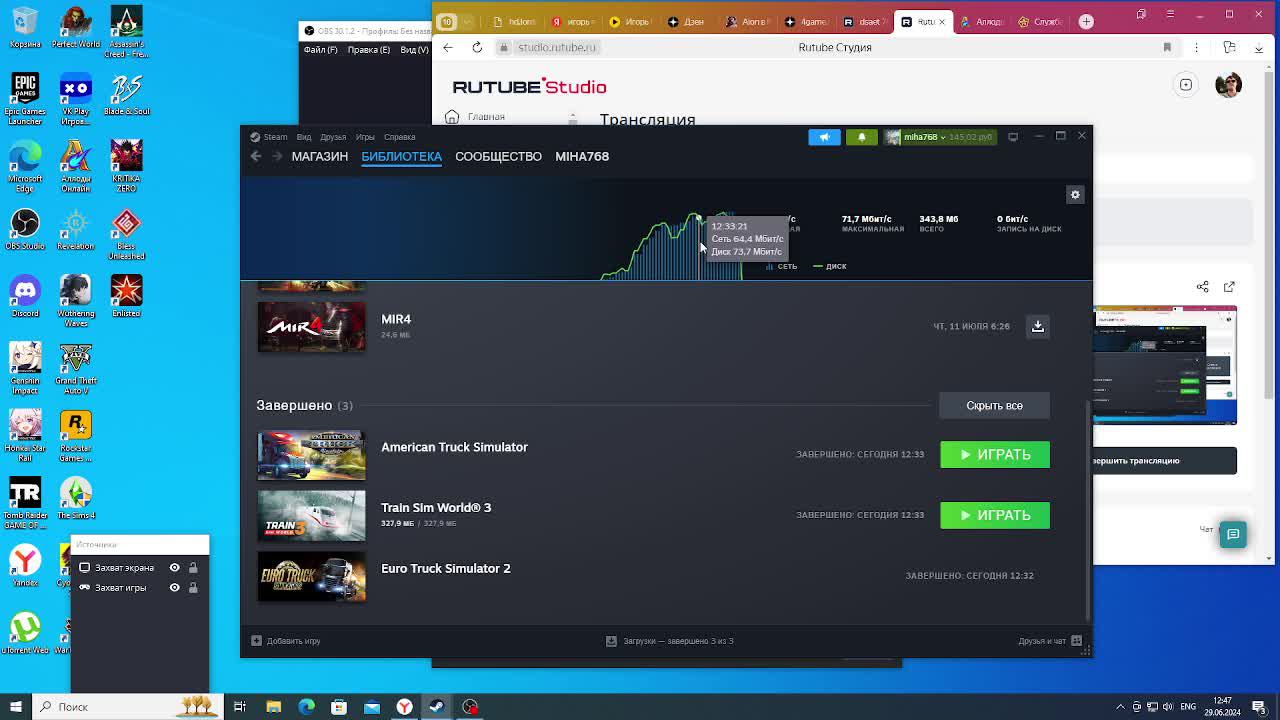Toggle lock on Захват экрана source

coord(193,568)
